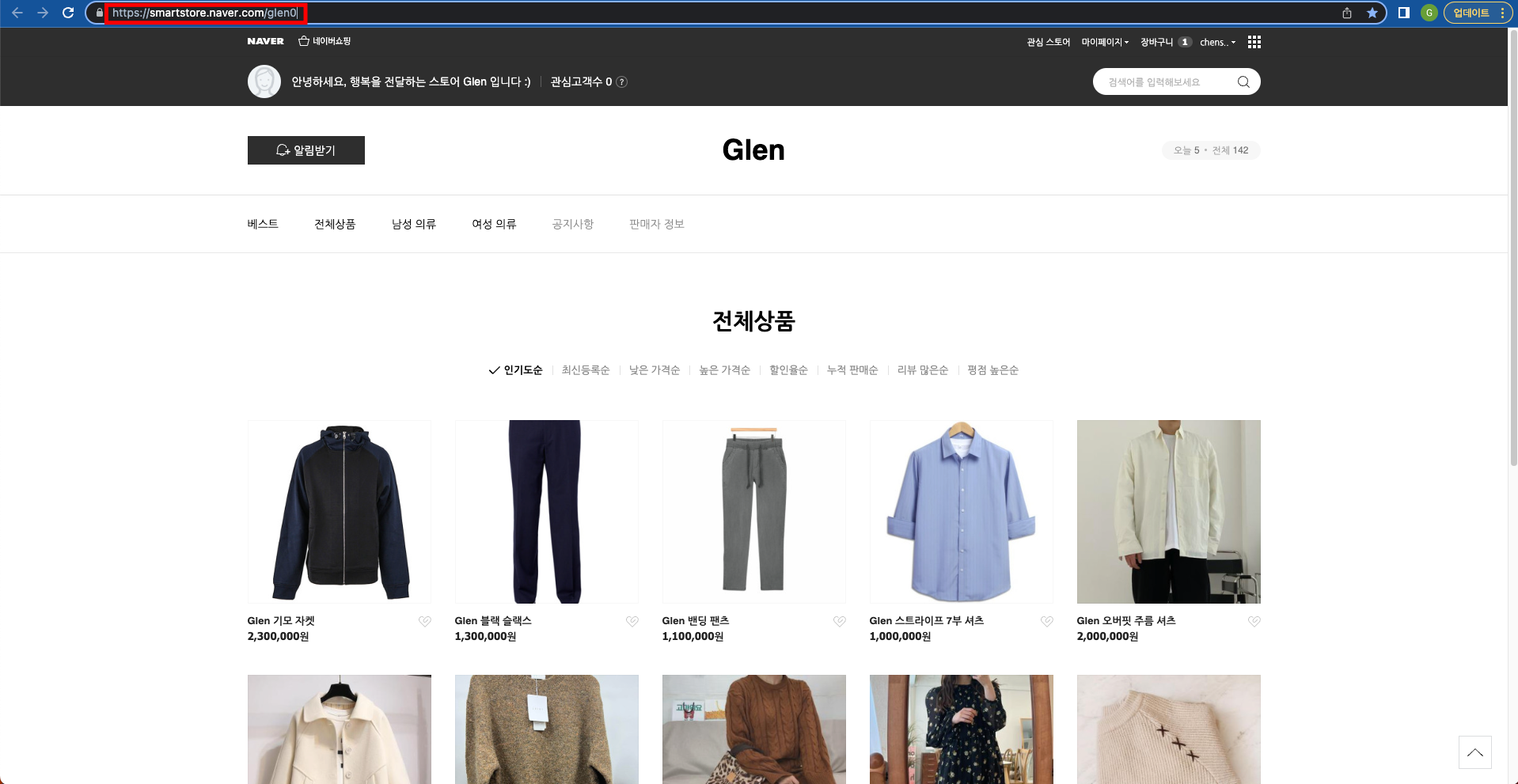Click the help question-mark icon beside 관심고객수
Viewport: 1518px width, 784px height.
[623, 81]
